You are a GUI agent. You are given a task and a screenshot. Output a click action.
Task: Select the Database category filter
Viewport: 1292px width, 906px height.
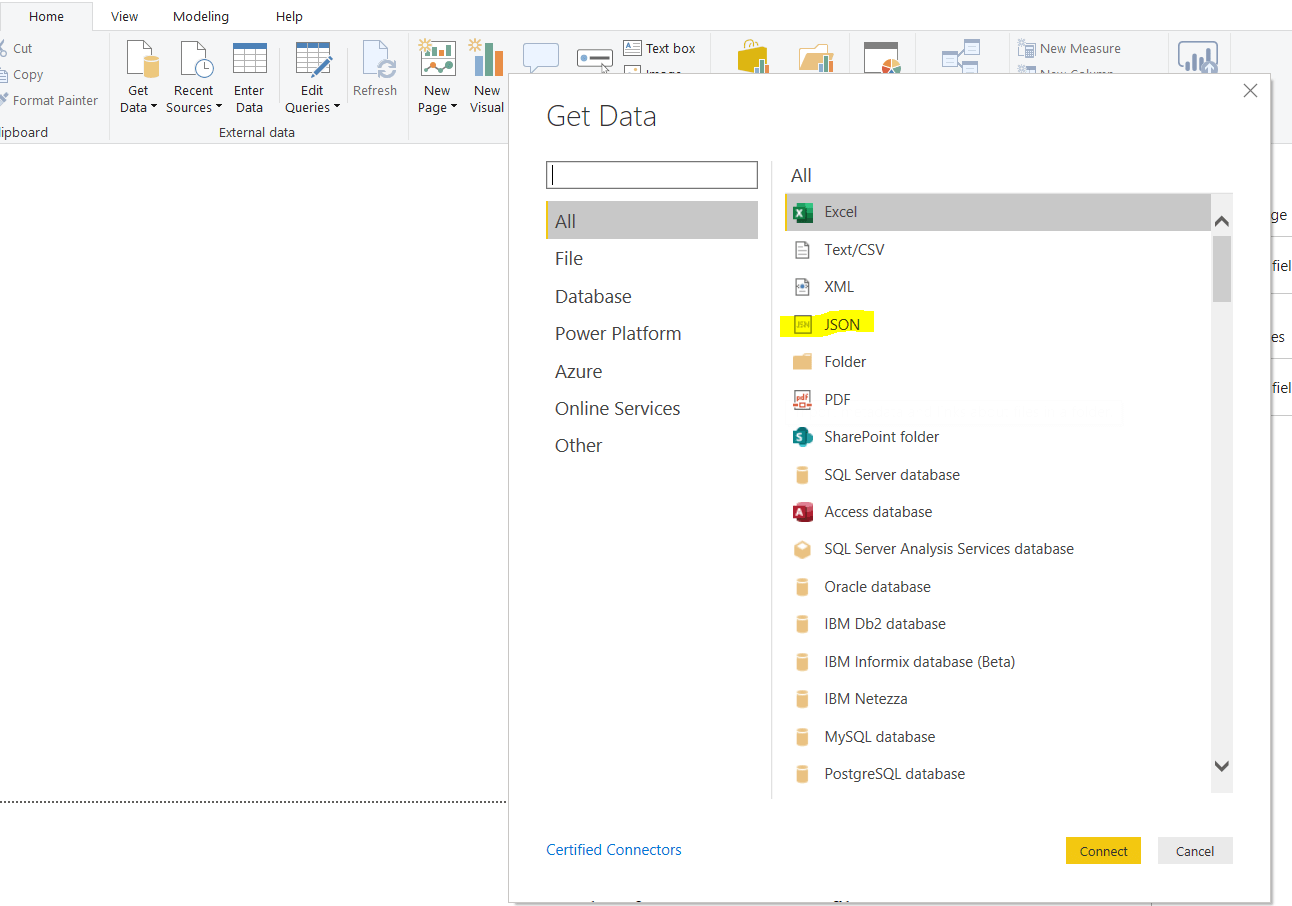(x=592, y=296)
